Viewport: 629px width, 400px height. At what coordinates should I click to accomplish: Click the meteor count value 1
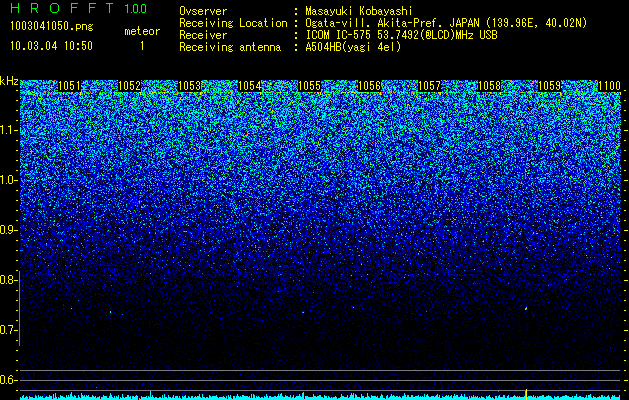(142, 46)
